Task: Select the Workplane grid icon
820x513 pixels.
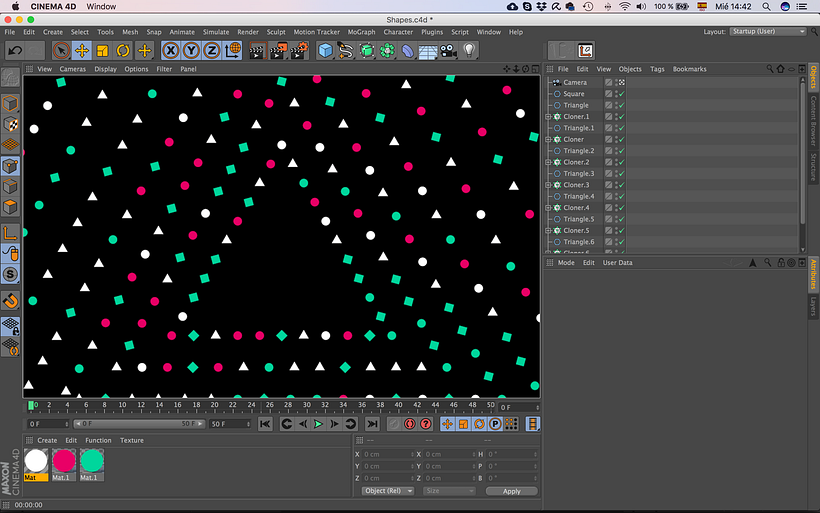Action: tap(10, 145)
